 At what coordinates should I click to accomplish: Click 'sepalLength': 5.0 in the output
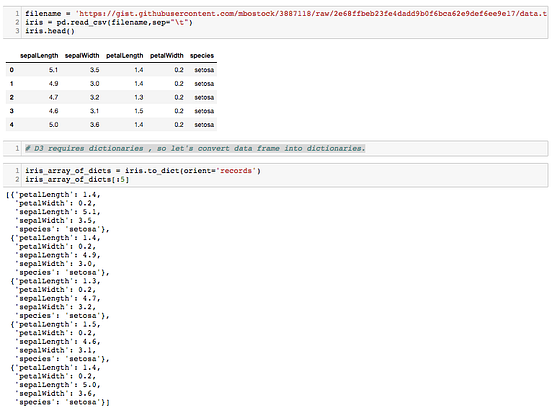click(x=58, y=385)
